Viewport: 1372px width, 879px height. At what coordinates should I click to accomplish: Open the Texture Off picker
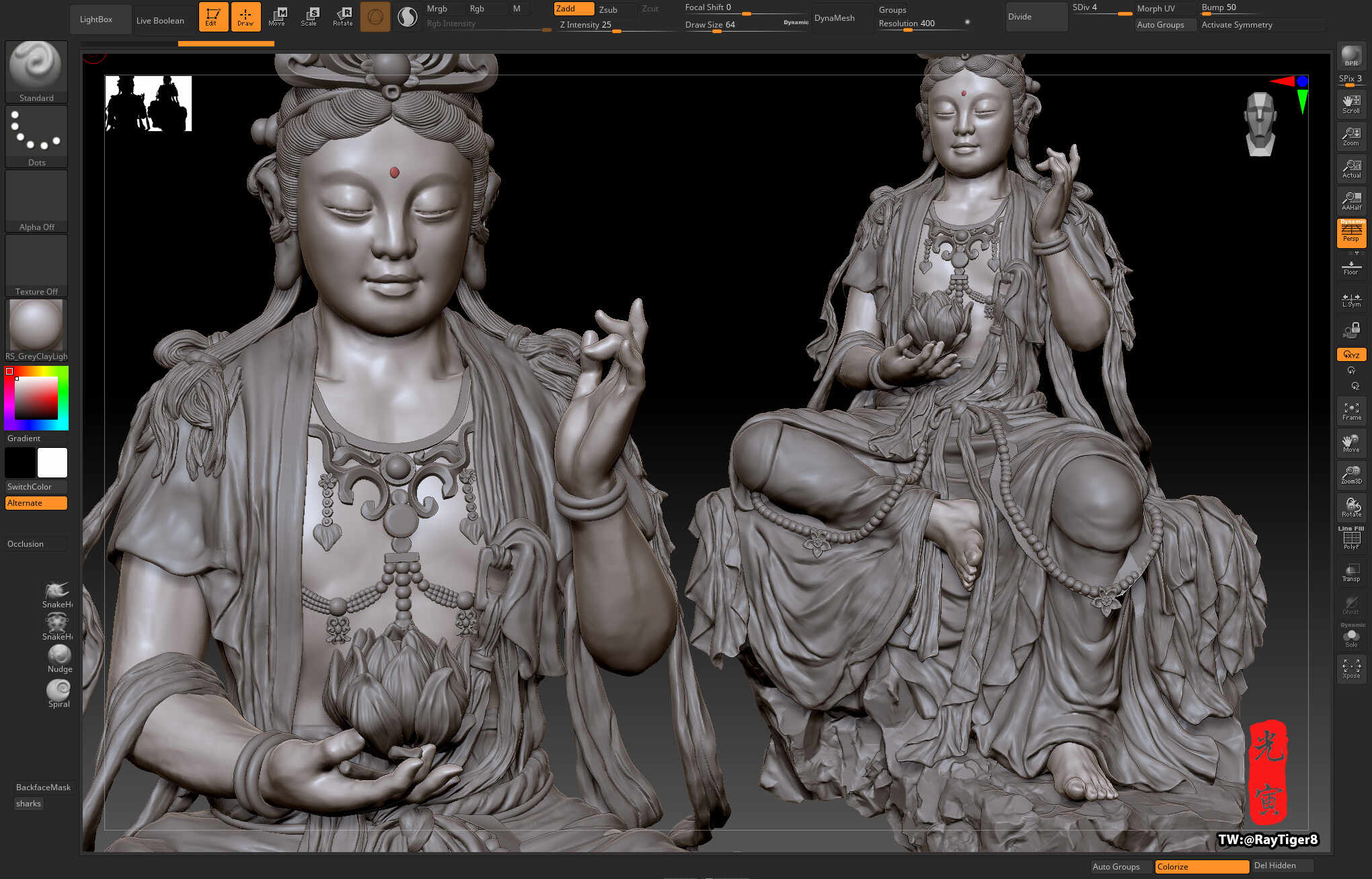click(x=36, y=265)
